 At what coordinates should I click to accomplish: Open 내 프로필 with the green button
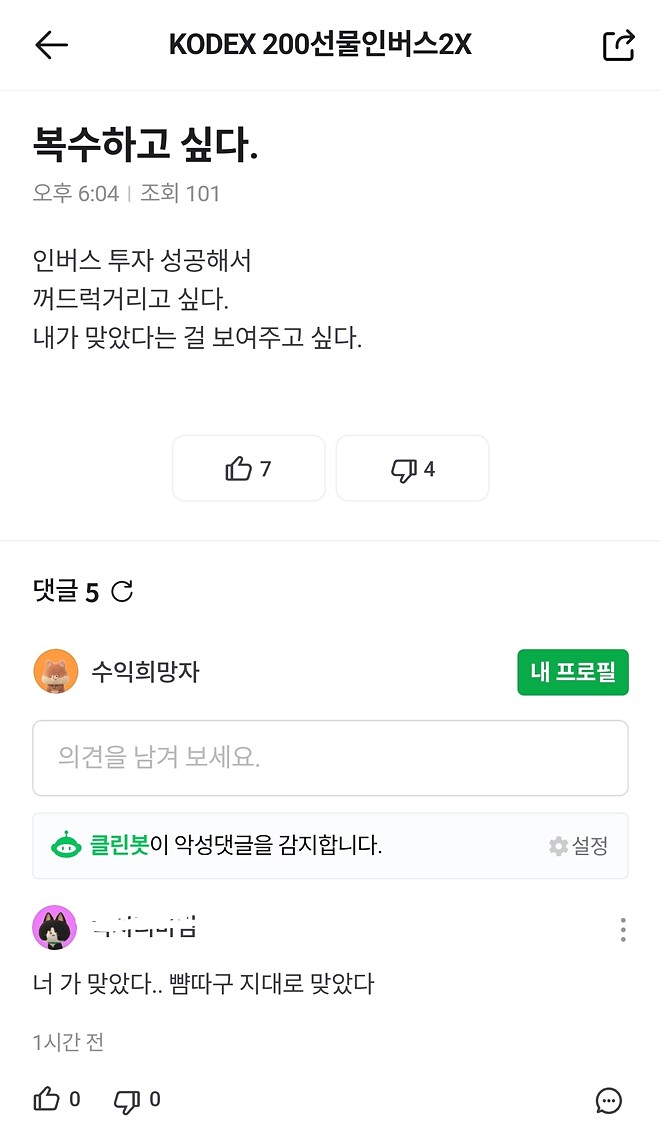pos(572,672)
